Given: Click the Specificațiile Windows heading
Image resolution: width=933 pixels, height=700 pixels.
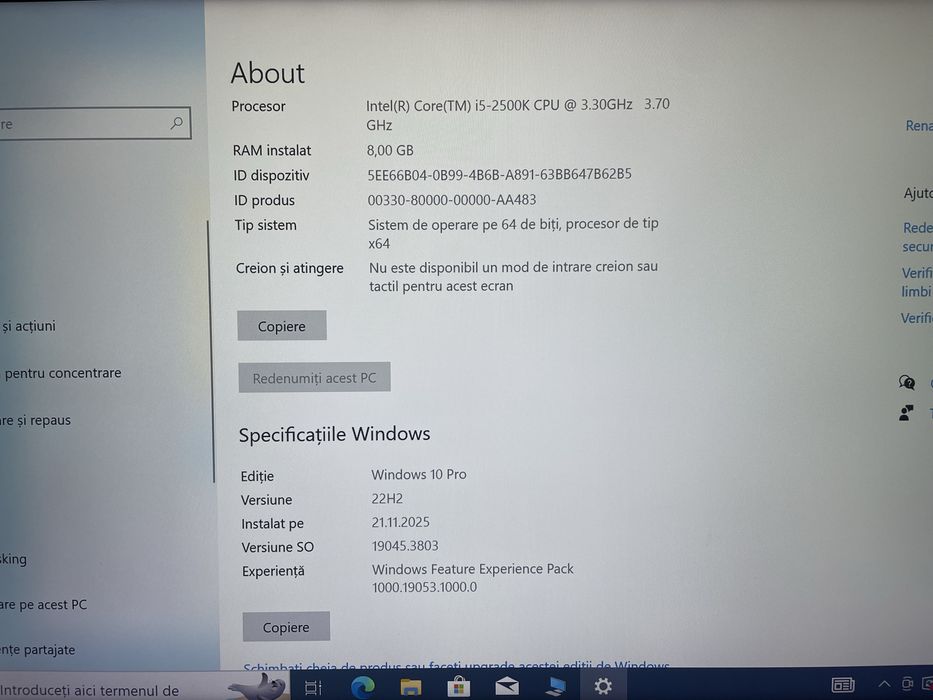Looking at the screenshot, I should pyautogui.click(x=334, y=435).
